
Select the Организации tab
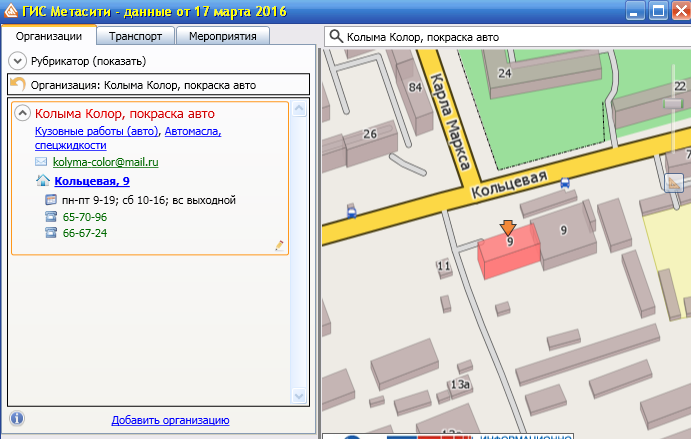coord(49,36)
